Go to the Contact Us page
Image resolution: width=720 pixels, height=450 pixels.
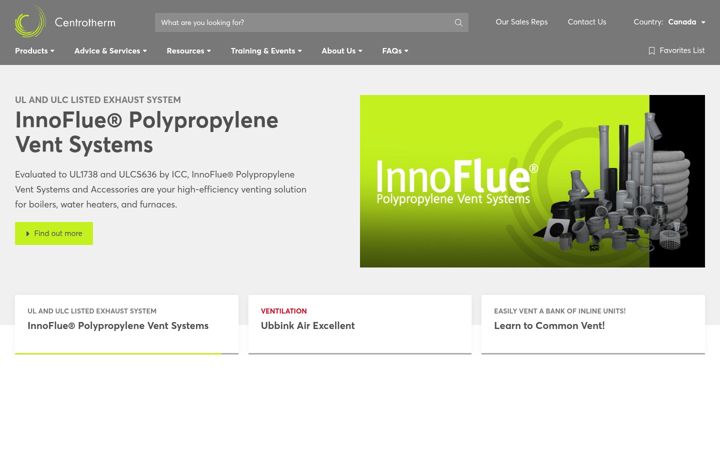(x=586, y=22)
